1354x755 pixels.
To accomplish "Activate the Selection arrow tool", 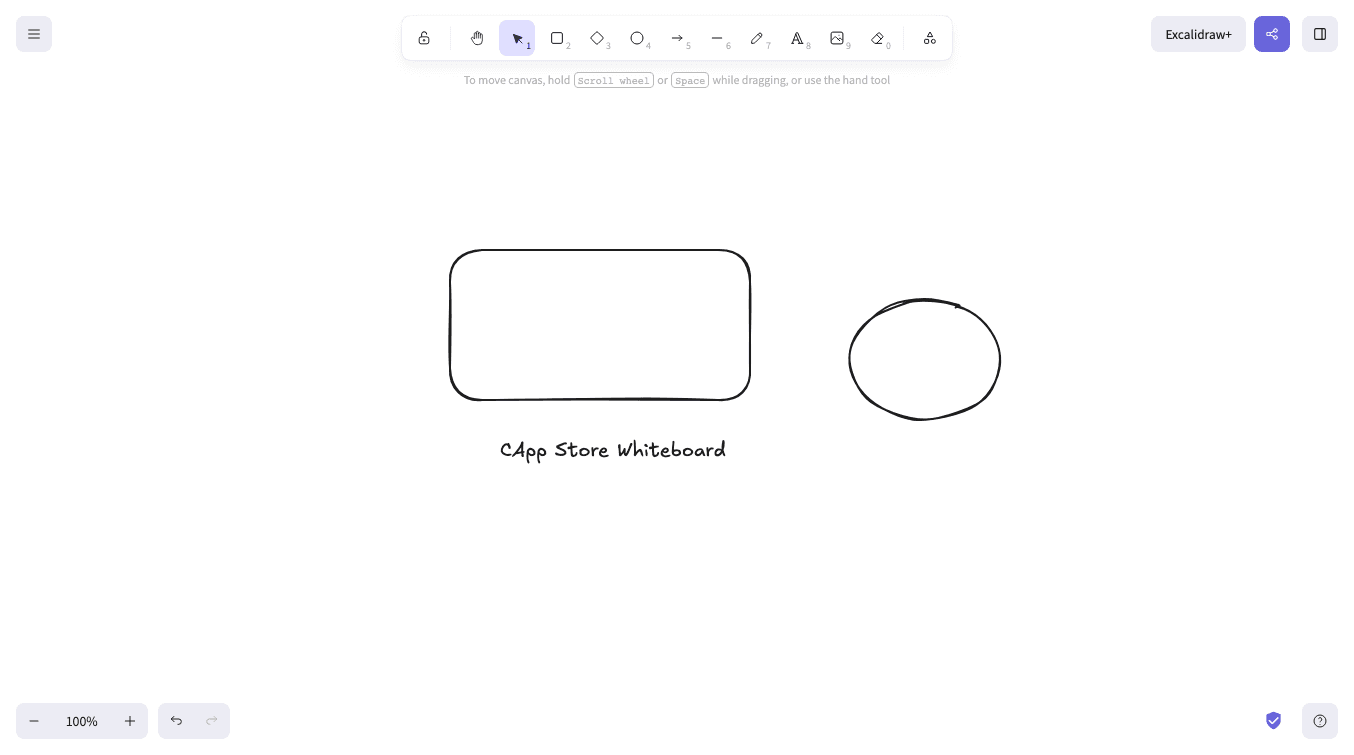I will 517,38.
